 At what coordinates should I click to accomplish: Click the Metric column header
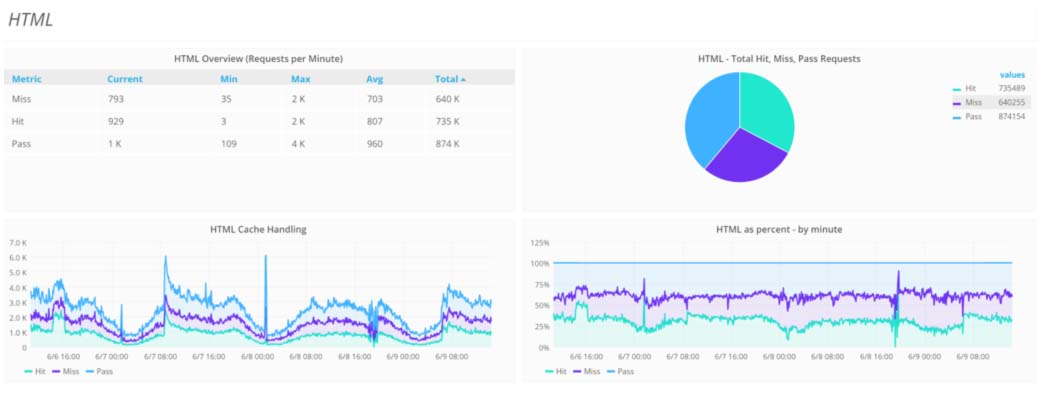pos(27,79)
